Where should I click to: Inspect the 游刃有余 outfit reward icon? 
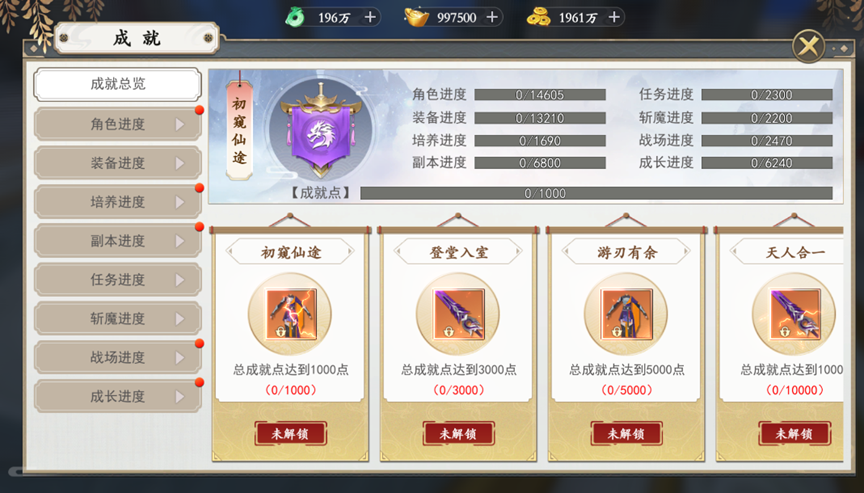627,314
